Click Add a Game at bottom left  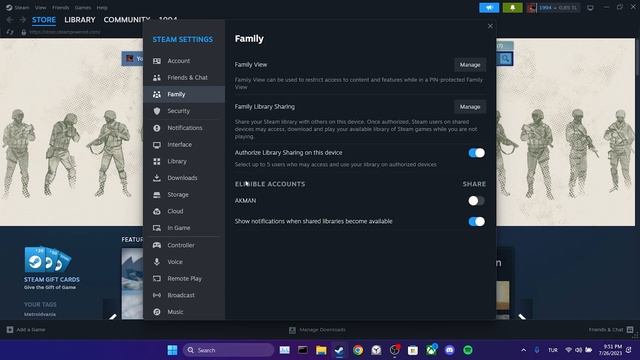26,330
